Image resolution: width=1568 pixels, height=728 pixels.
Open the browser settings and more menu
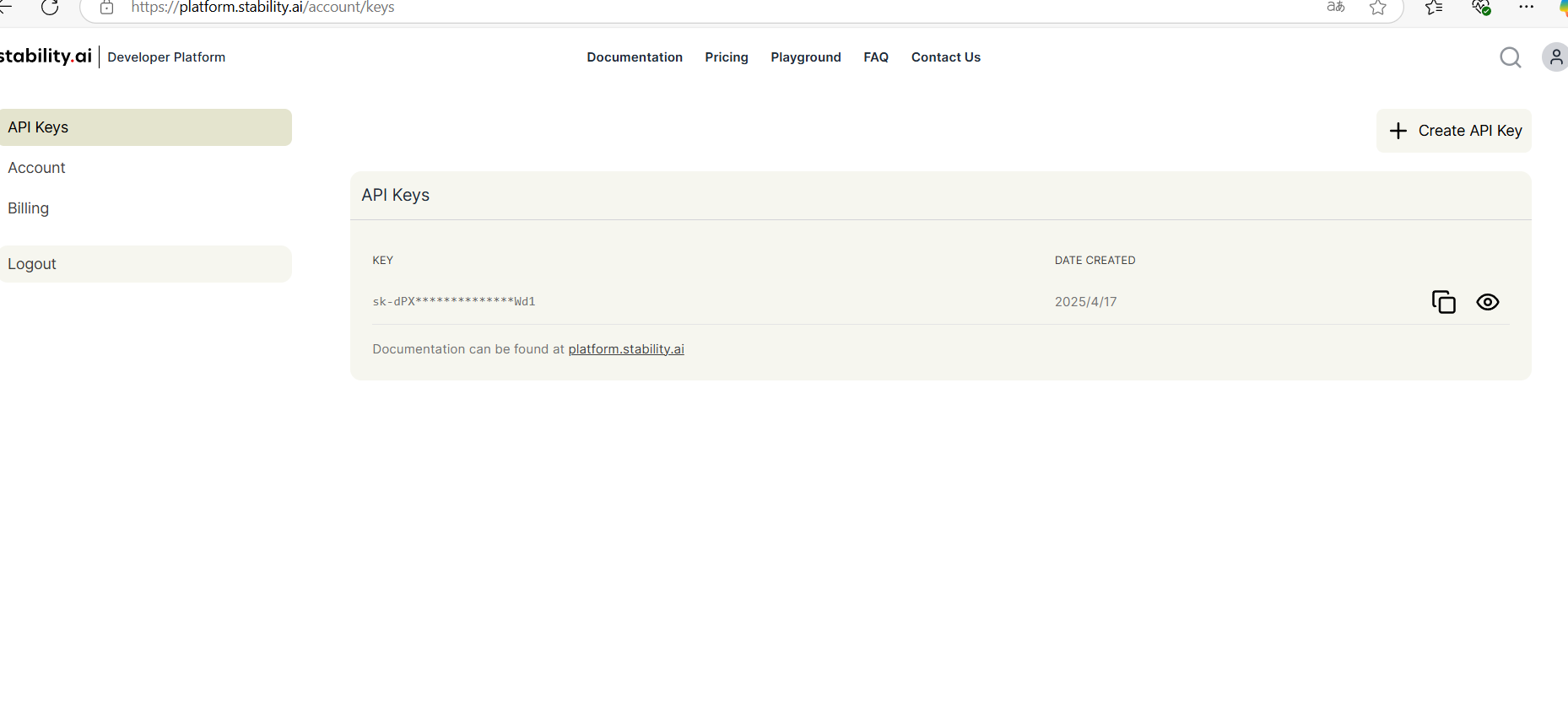1527,7
